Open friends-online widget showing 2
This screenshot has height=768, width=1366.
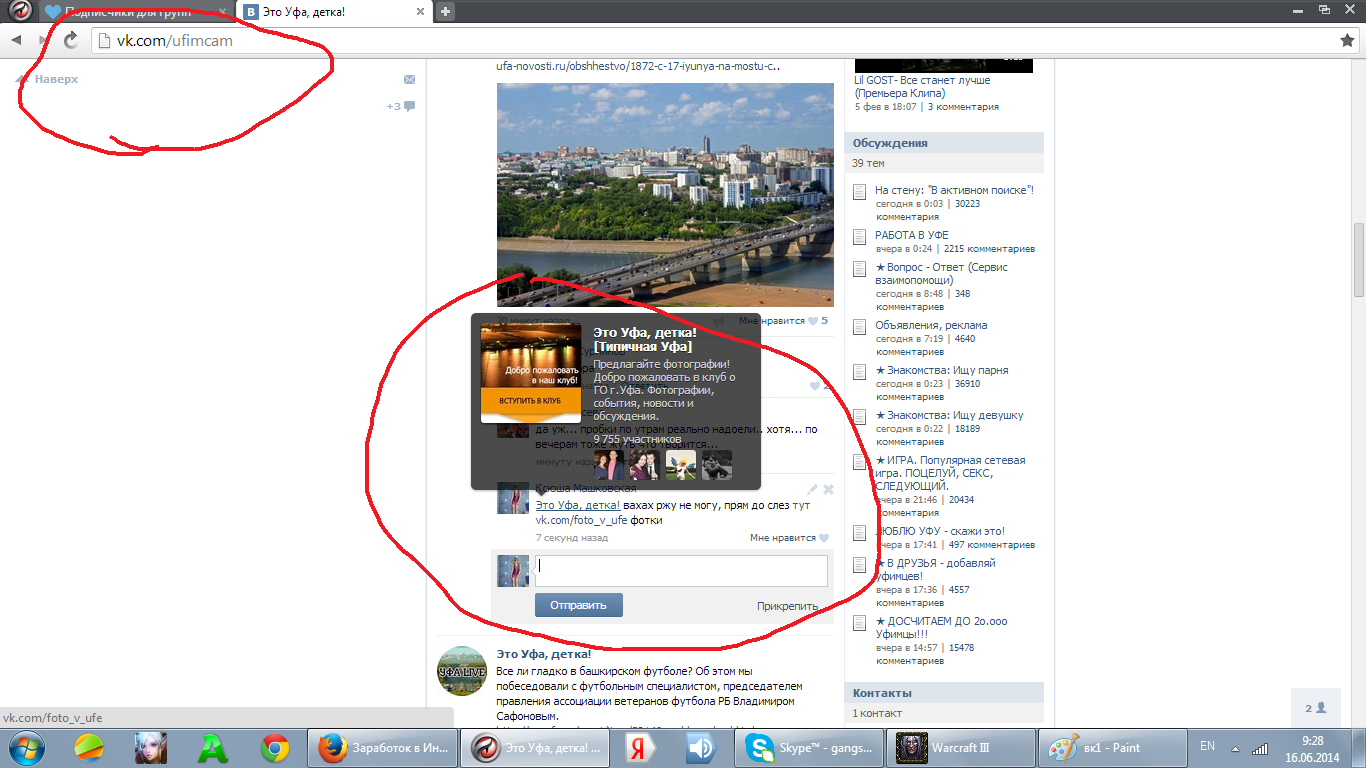click(x=1315, y=708)
